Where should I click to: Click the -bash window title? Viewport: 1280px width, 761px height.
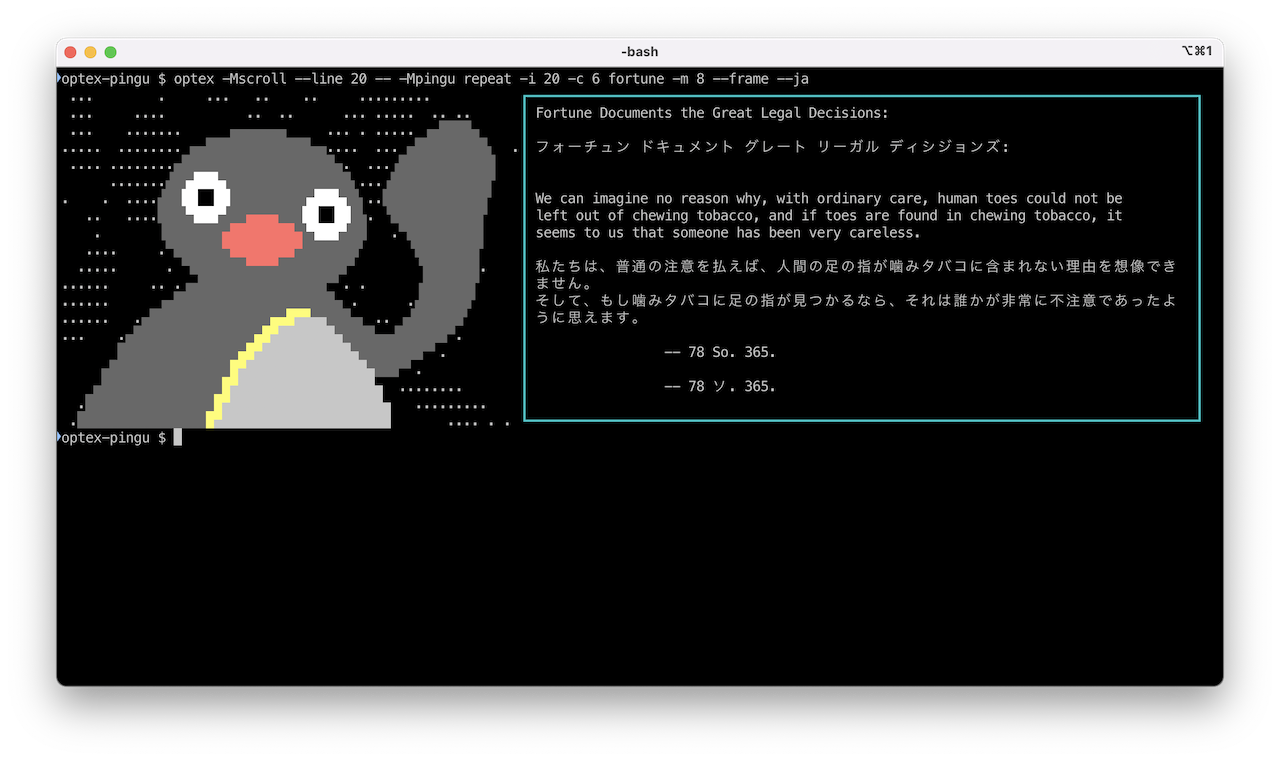(x=640, y=52)
